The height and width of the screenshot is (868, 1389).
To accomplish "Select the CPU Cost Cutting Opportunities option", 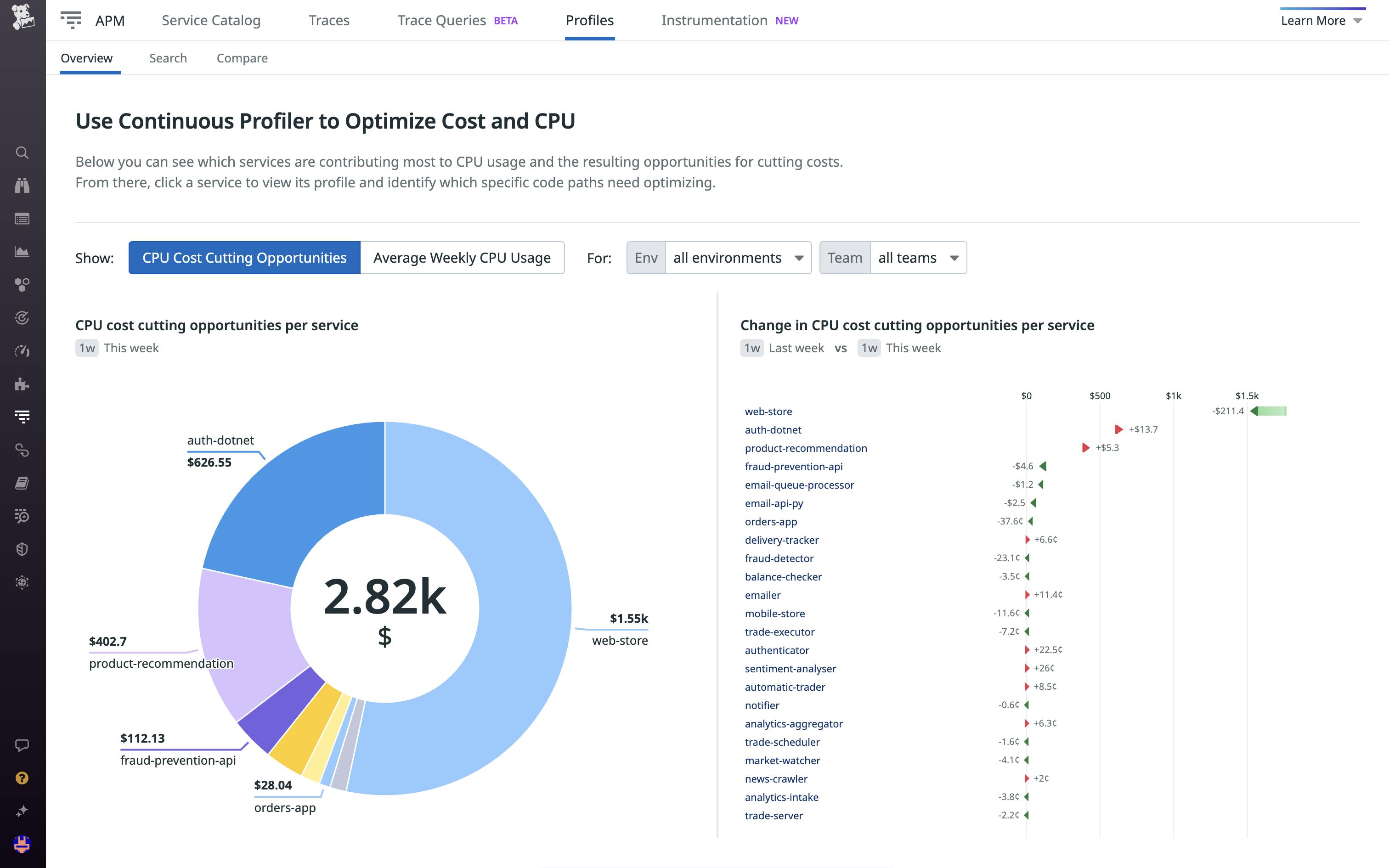I will 243,258.
